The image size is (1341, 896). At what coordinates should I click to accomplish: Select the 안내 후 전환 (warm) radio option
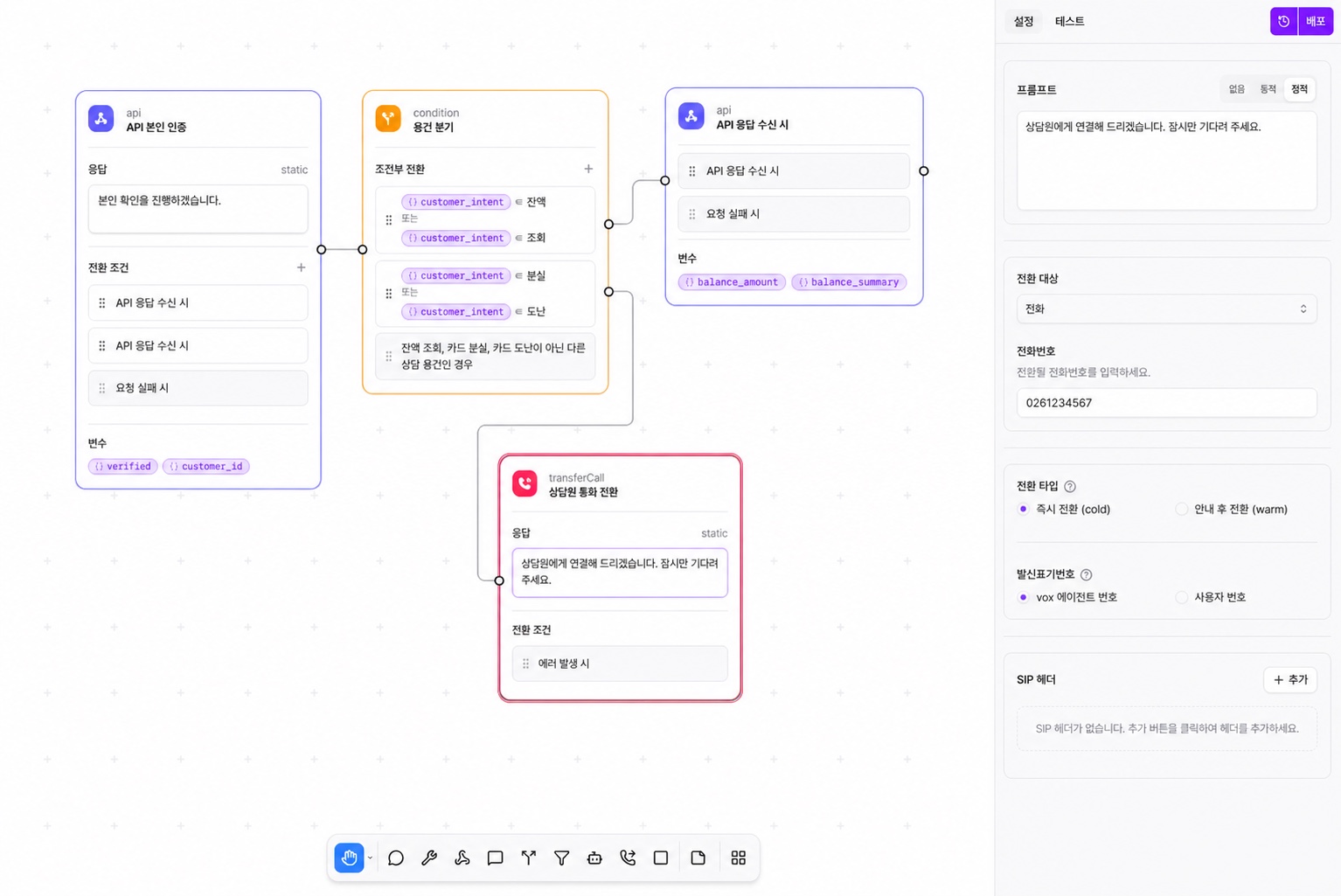pyautogui.click(x=1182, y=509)
